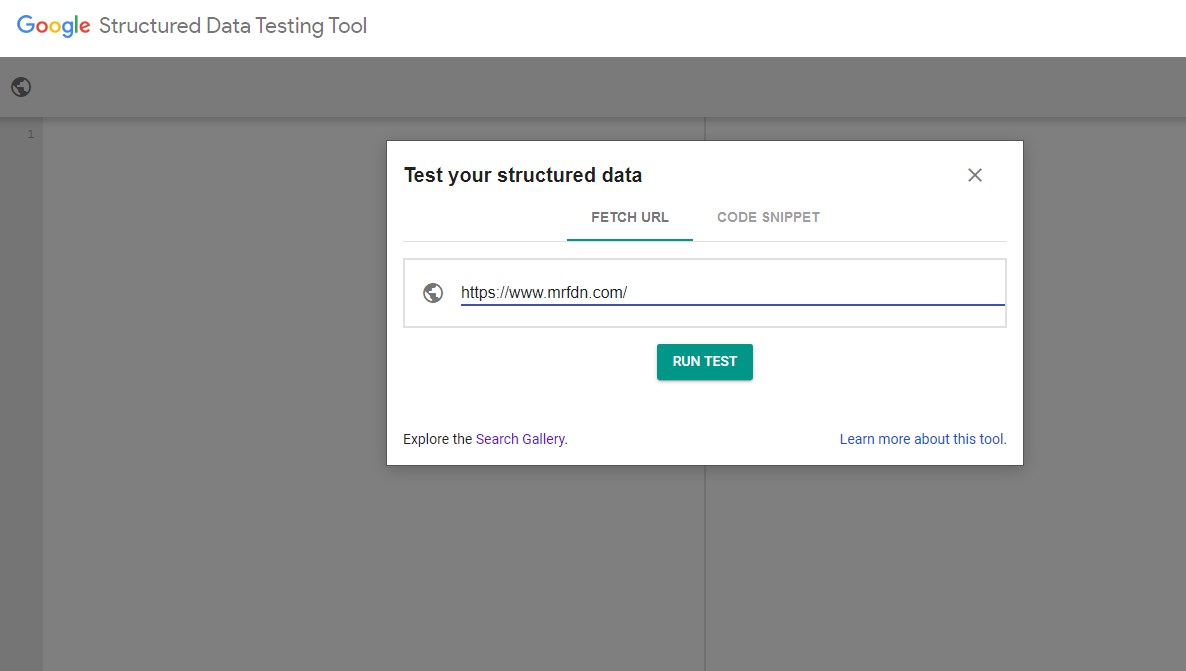Click the RUN TEST button

click(704, 362)
